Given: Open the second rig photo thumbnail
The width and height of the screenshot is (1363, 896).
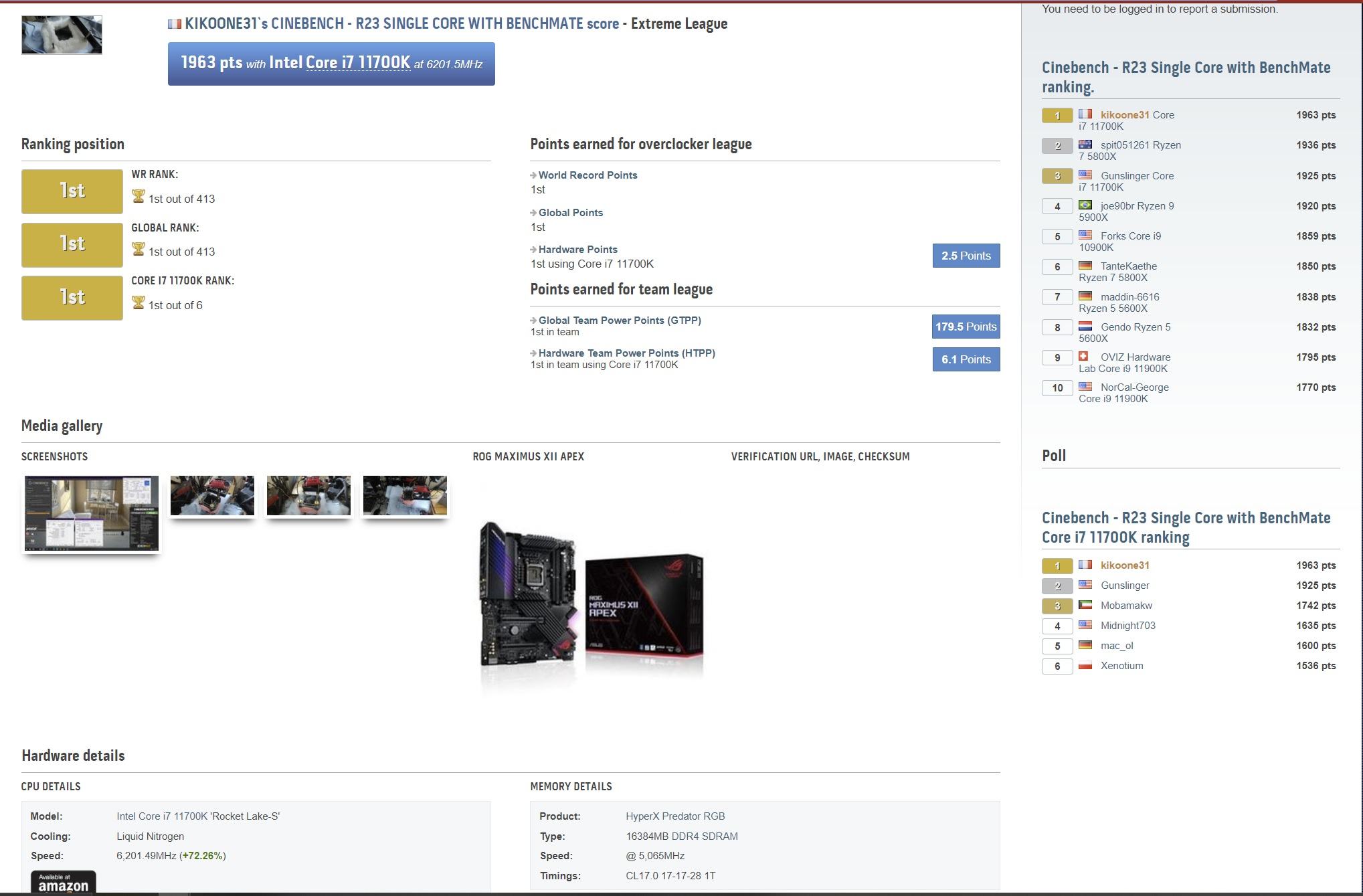Looking at the screenshot, I should click(212, 496).
